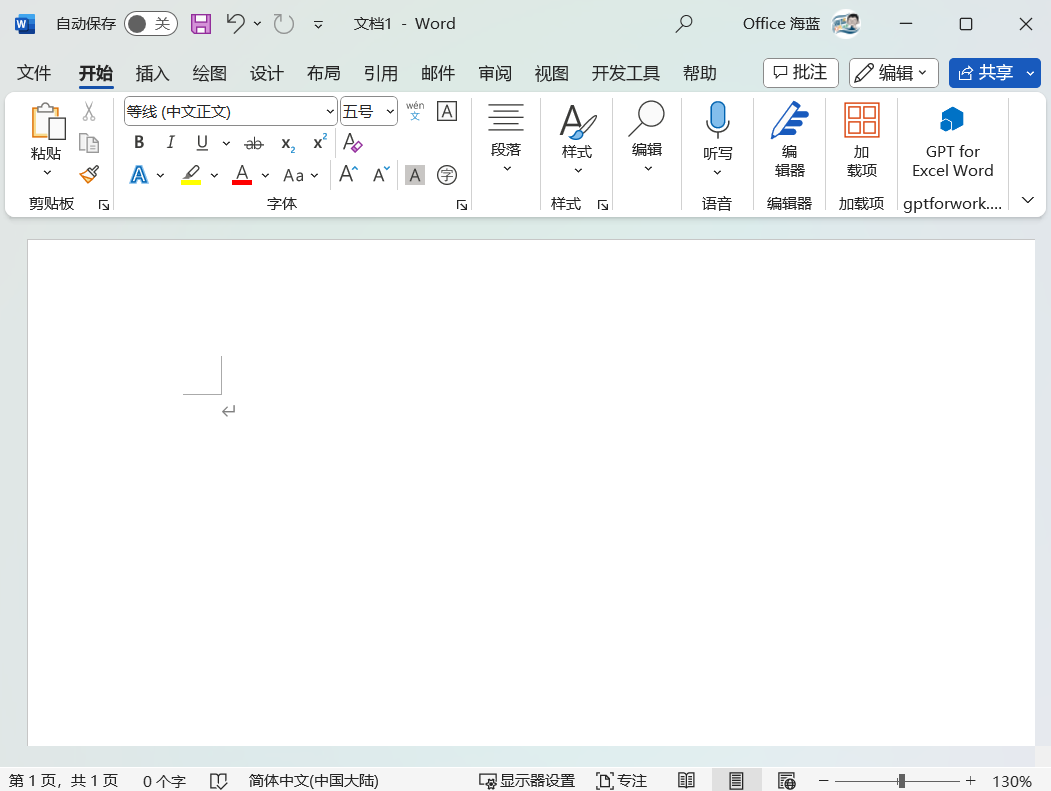
Task: Switch to the Draw tab
Action: (209, 73)
